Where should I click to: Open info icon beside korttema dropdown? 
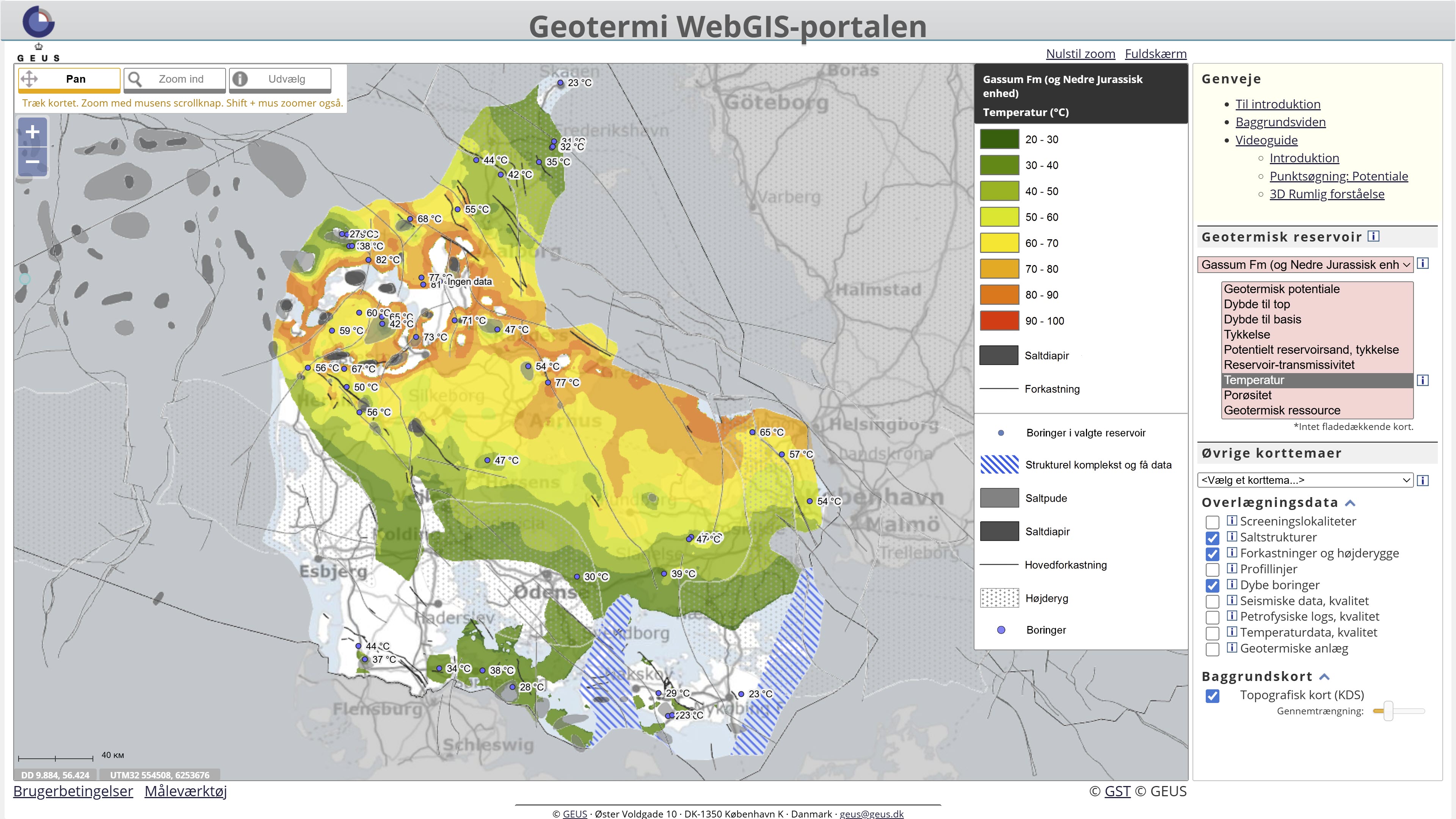point(1423,480)
